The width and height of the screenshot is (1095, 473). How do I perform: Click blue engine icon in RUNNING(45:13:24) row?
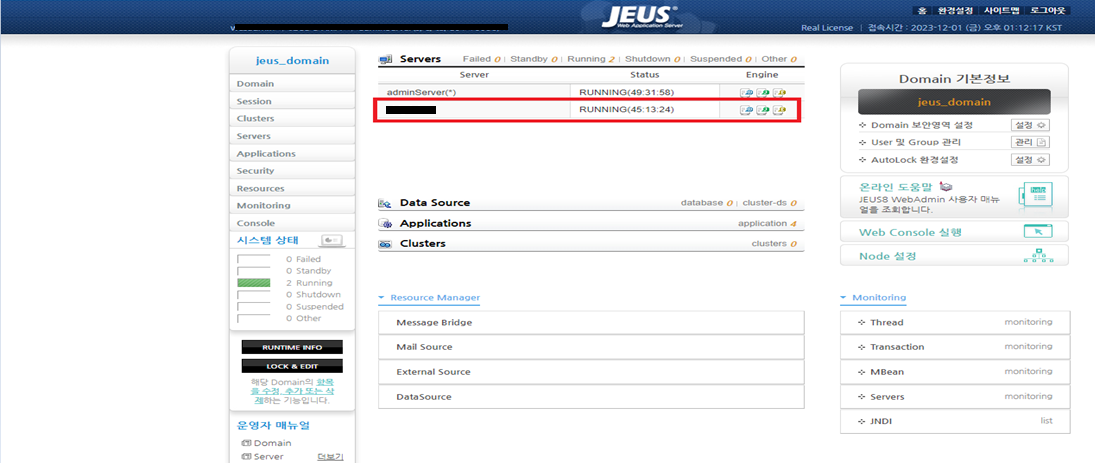746,110
